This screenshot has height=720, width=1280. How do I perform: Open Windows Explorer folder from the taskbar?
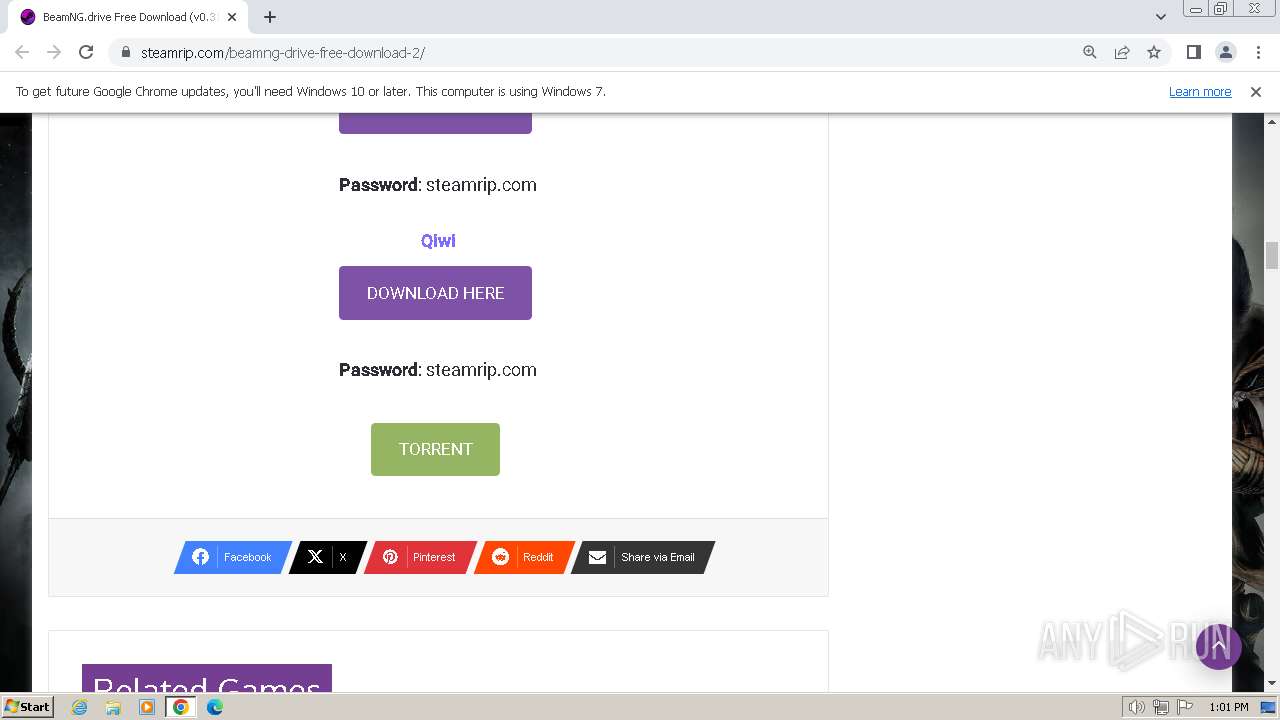(113, 707)
